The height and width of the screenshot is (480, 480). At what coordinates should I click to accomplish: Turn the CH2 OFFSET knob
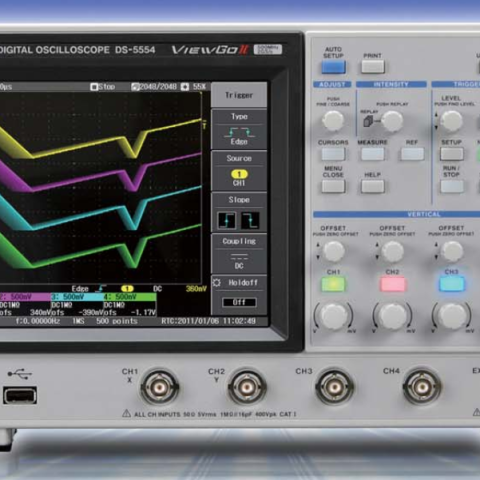(x=393, y=251)
